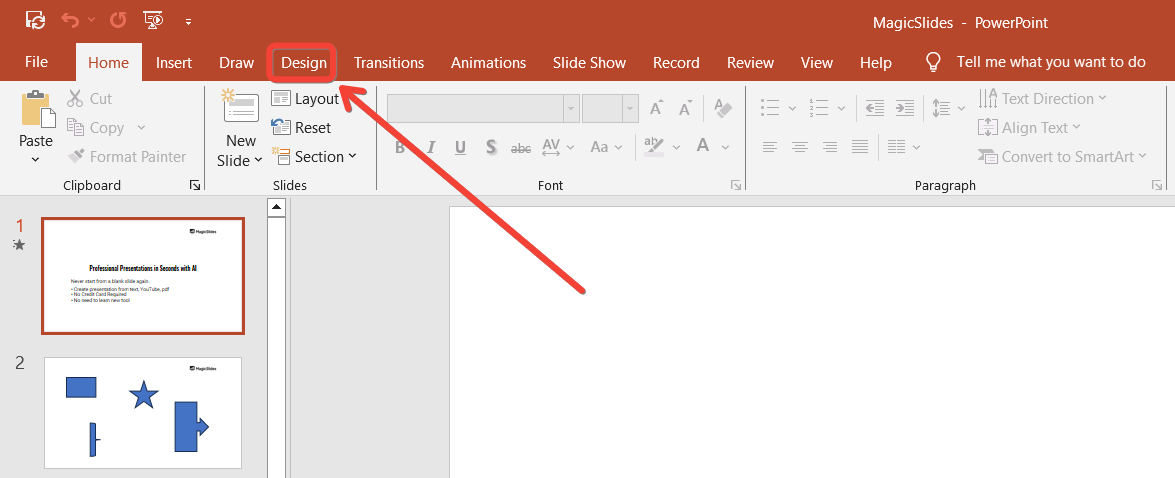Click the Reset slide button

click(x=301, y=127)
